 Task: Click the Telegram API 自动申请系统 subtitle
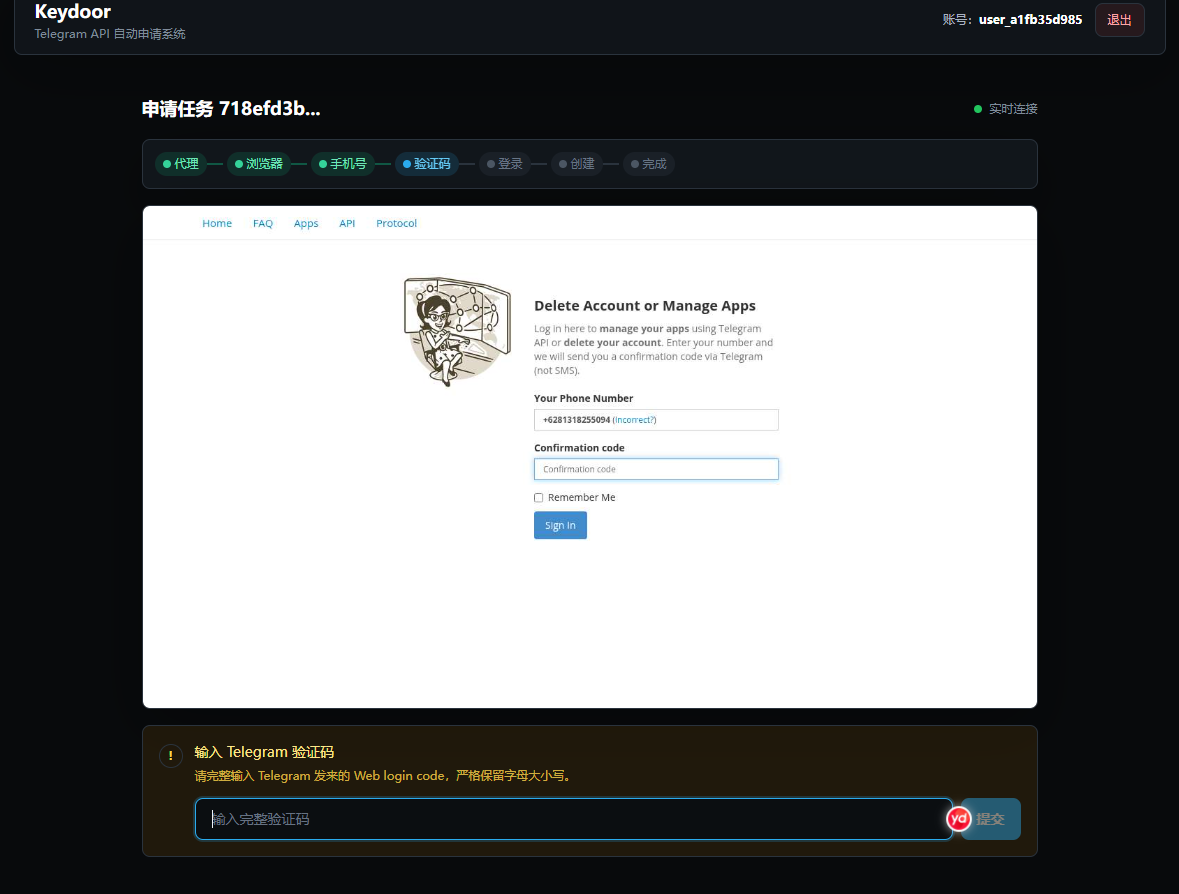pyautogui.click(x=110, y=34)
